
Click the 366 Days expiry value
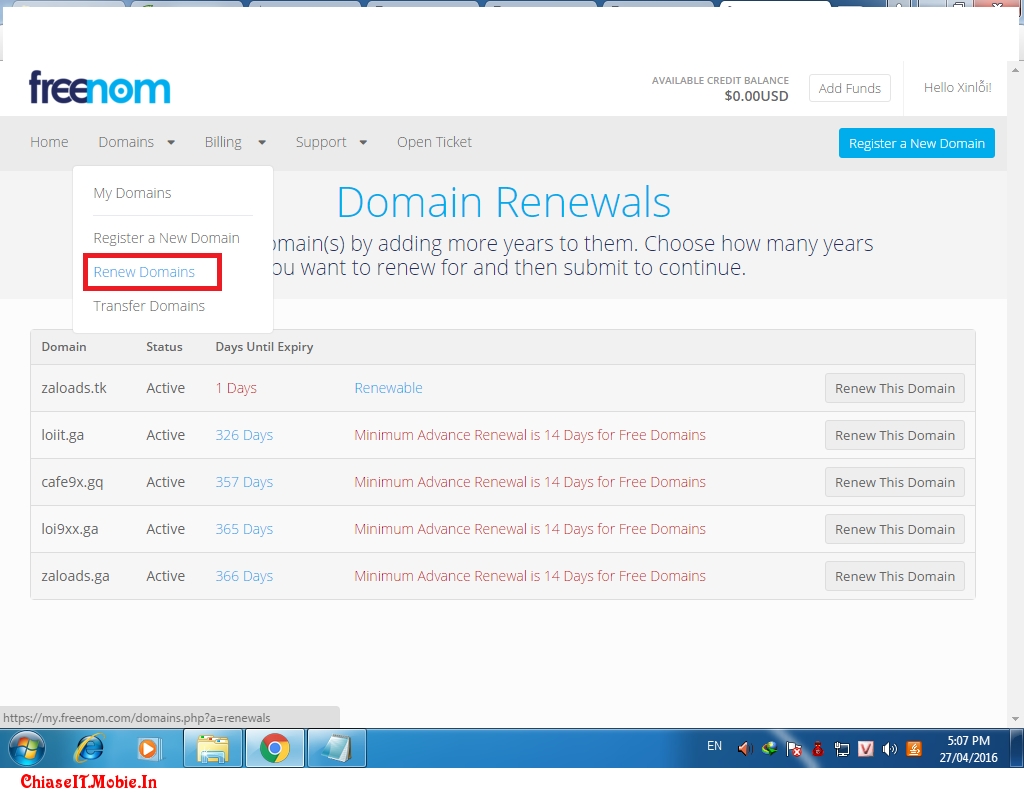point(244,576)
